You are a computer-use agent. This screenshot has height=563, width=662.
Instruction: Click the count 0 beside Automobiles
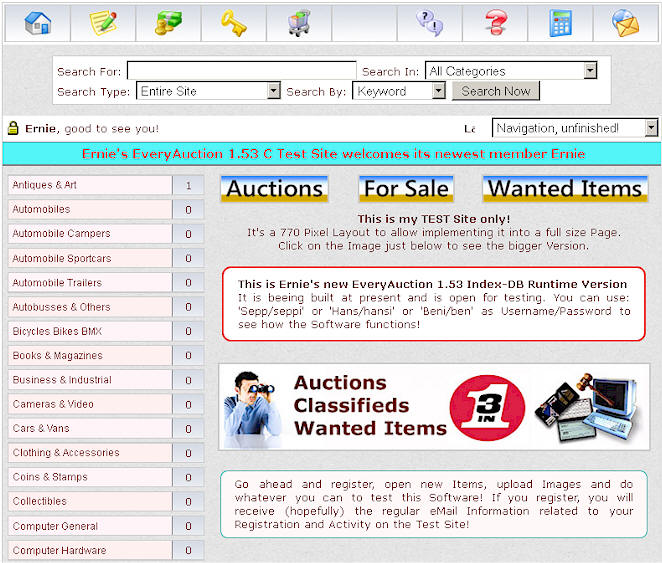[x=188, y=209]
